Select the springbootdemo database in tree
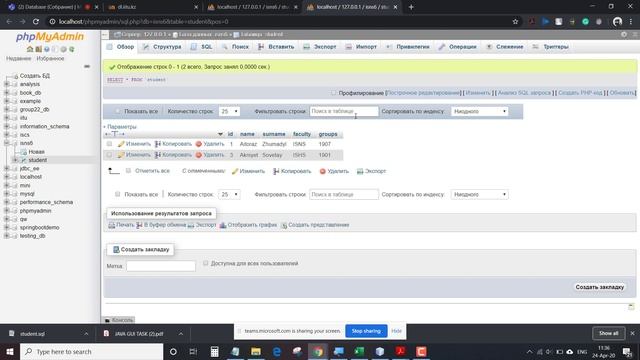Viewport: 640px width, 360px height. (x=39, y=227)
